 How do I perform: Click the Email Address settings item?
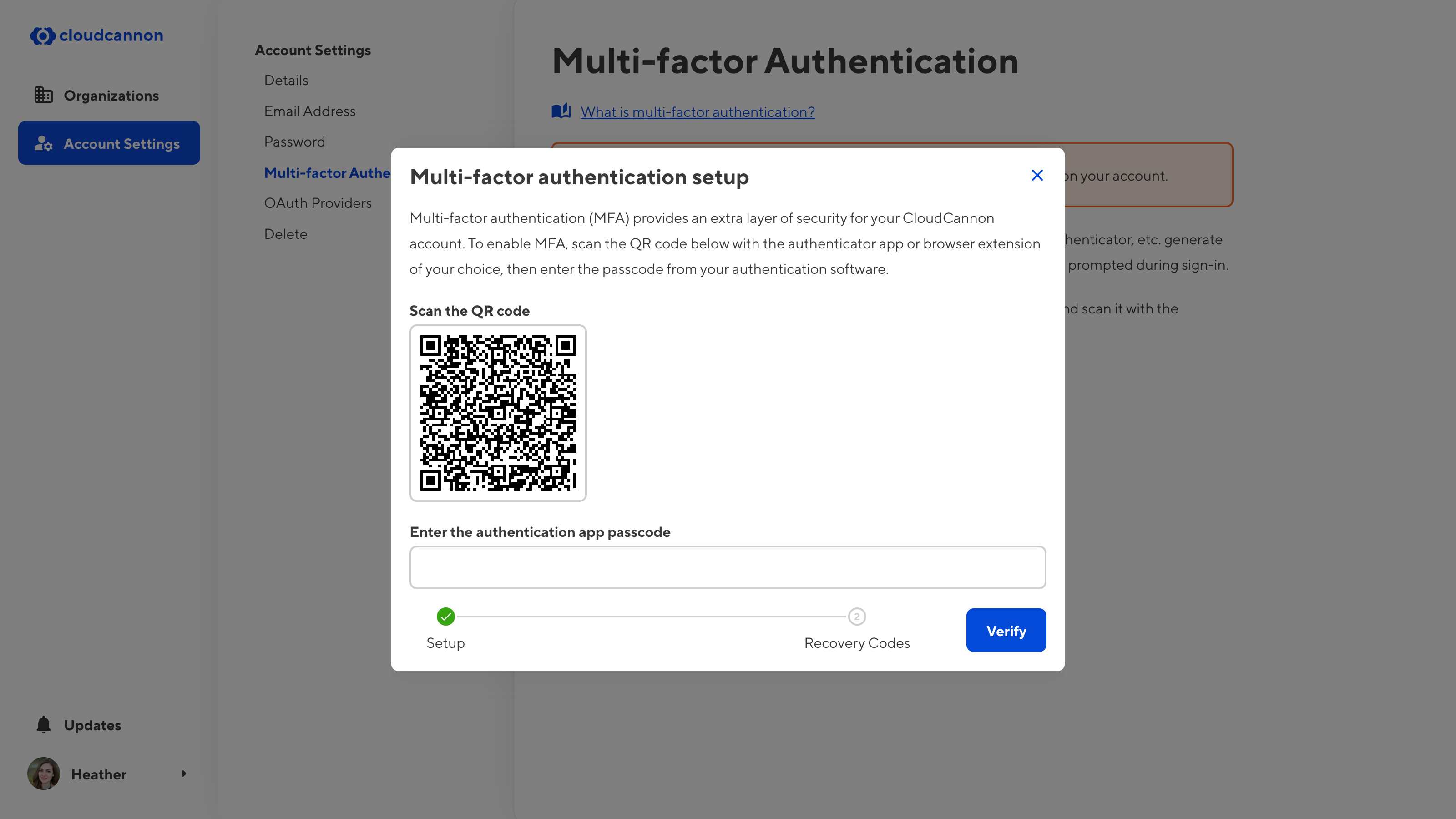coord(309,110)
